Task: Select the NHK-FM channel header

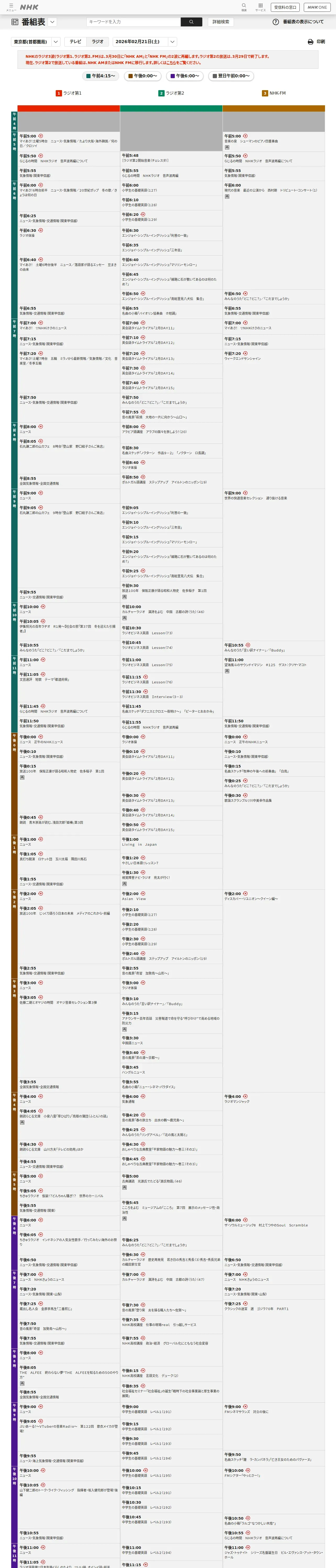Action: [x=274, y=93]
